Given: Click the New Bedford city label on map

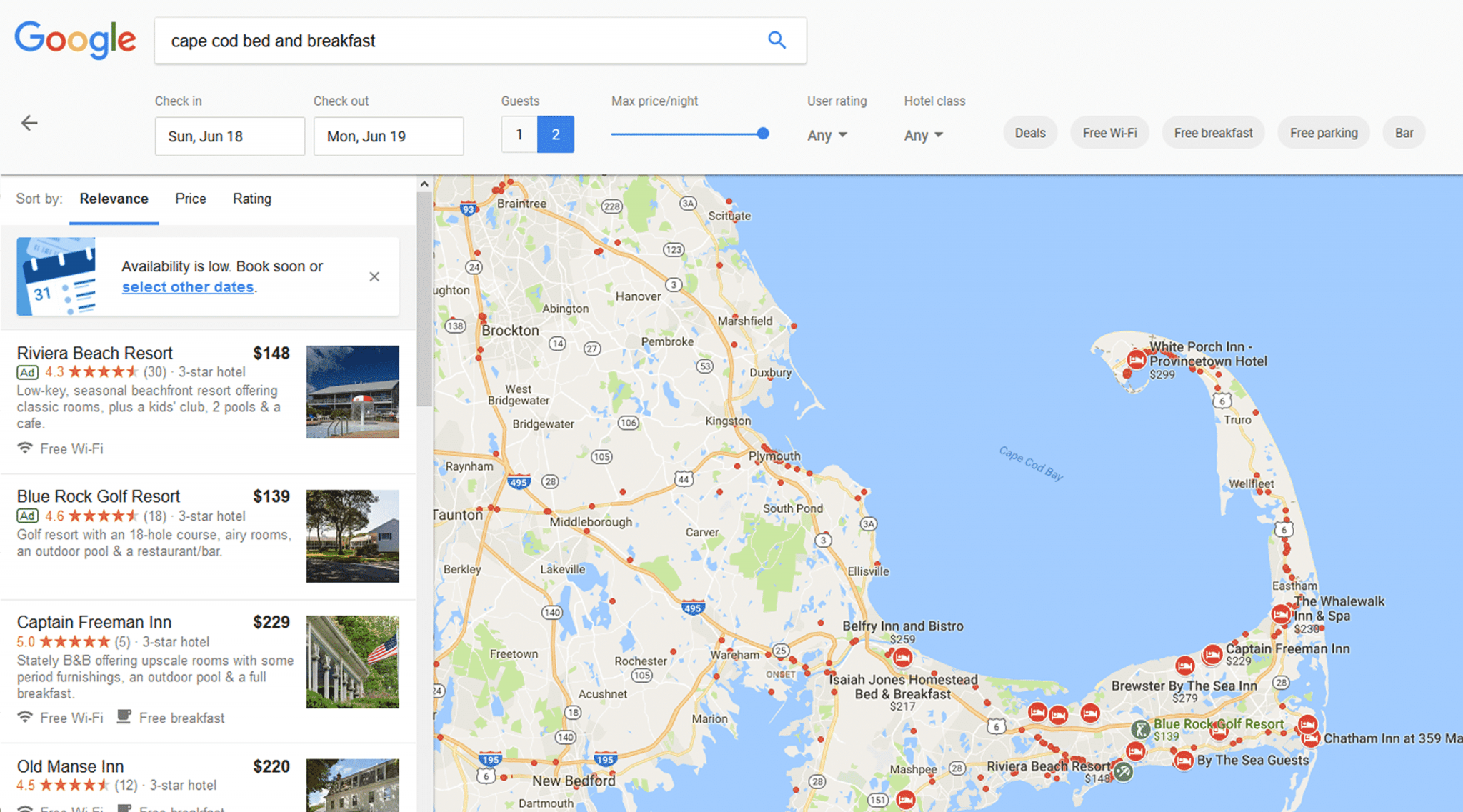Looking at the screenshot, I should pos(574,781).
